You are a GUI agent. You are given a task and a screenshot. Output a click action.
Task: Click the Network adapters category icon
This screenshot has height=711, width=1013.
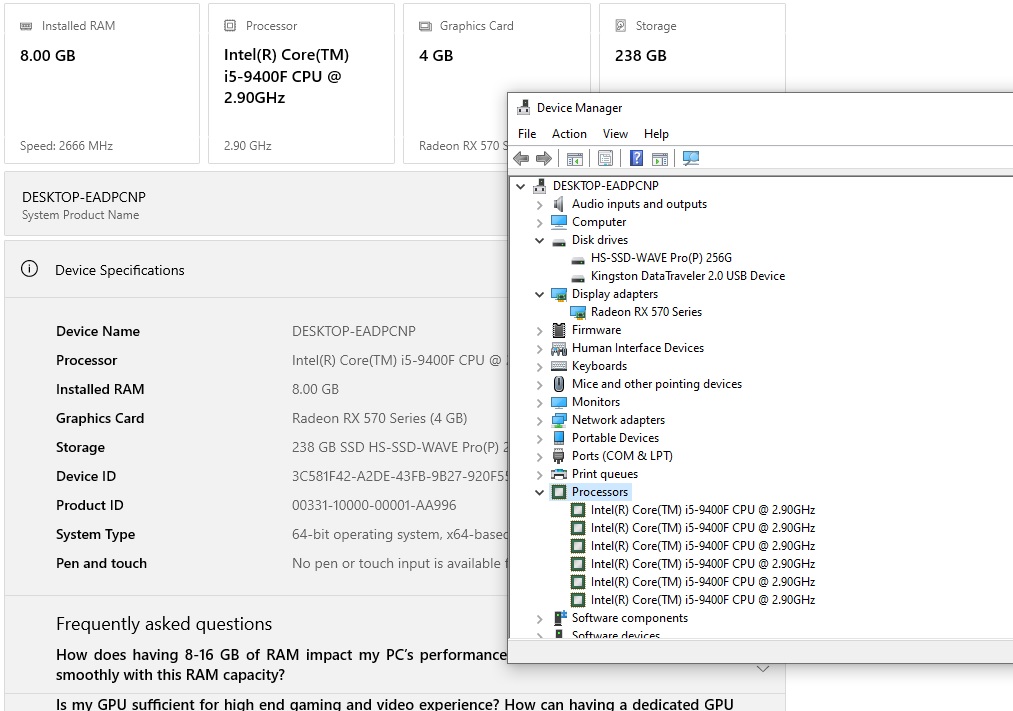[559, 420]
